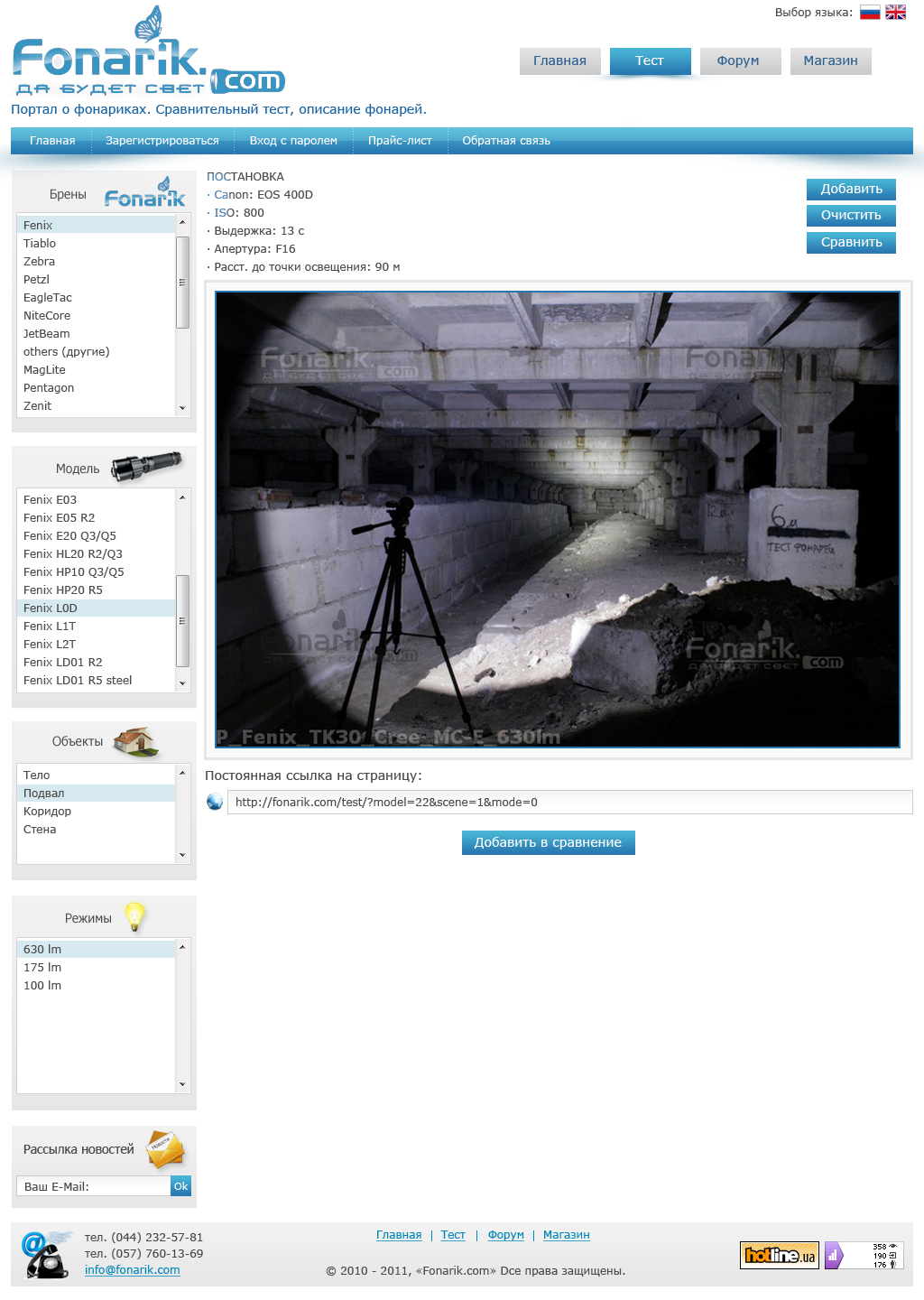
Task: Switch language to English flag
Action: pyautogui.click(x=895, y=13)
